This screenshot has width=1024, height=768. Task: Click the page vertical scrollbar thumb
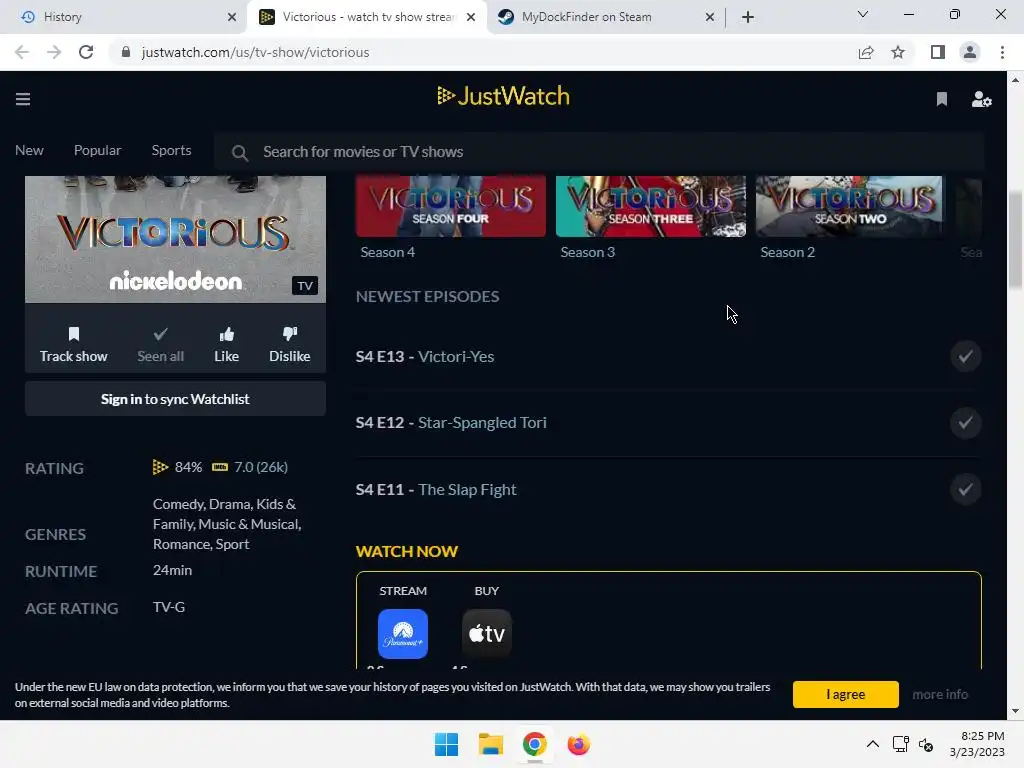pos(1015,240)
